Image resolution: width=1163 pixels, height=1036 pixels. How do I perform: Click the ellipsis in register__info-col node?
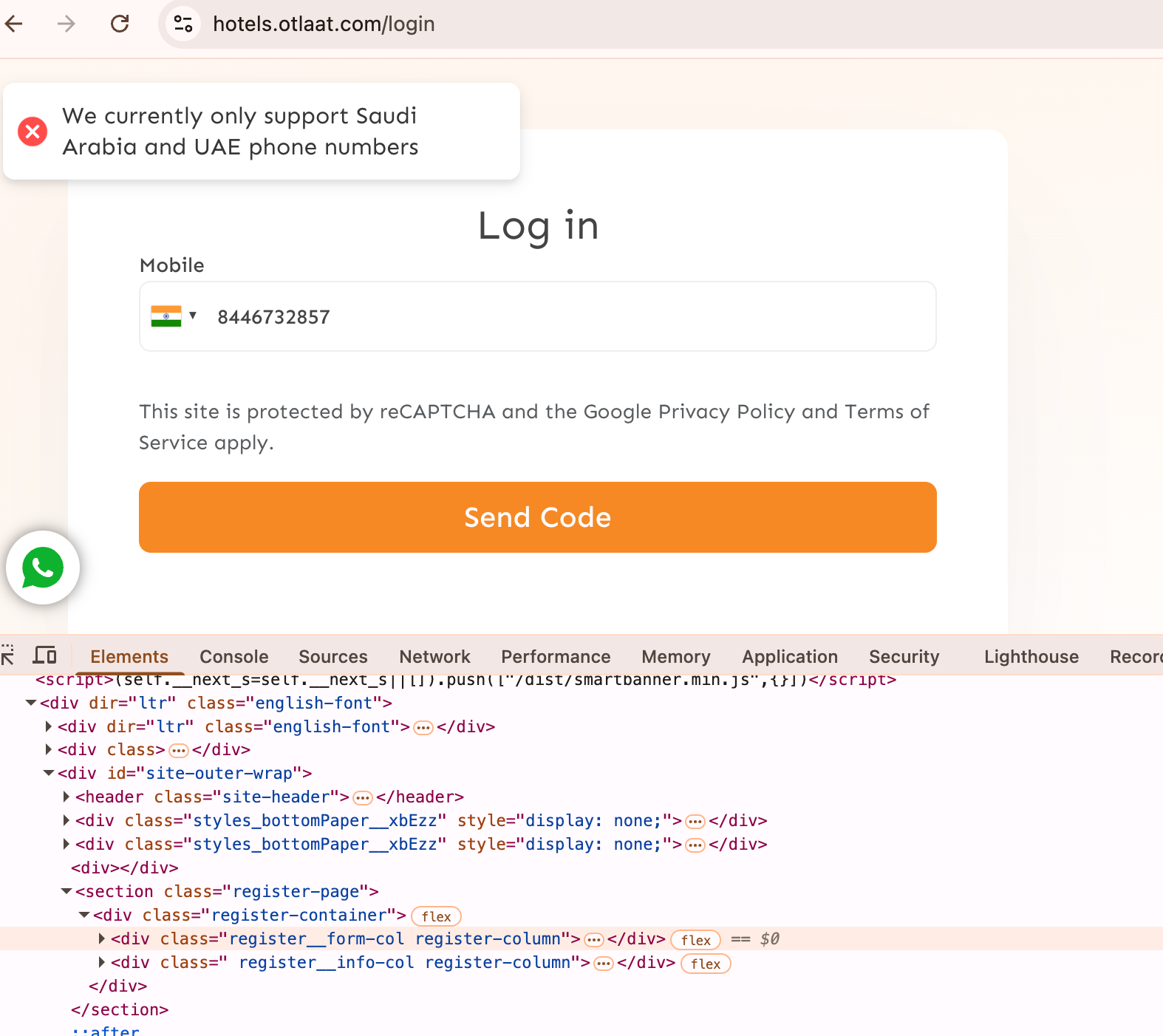pyautogui.click(x=604, y=964)
